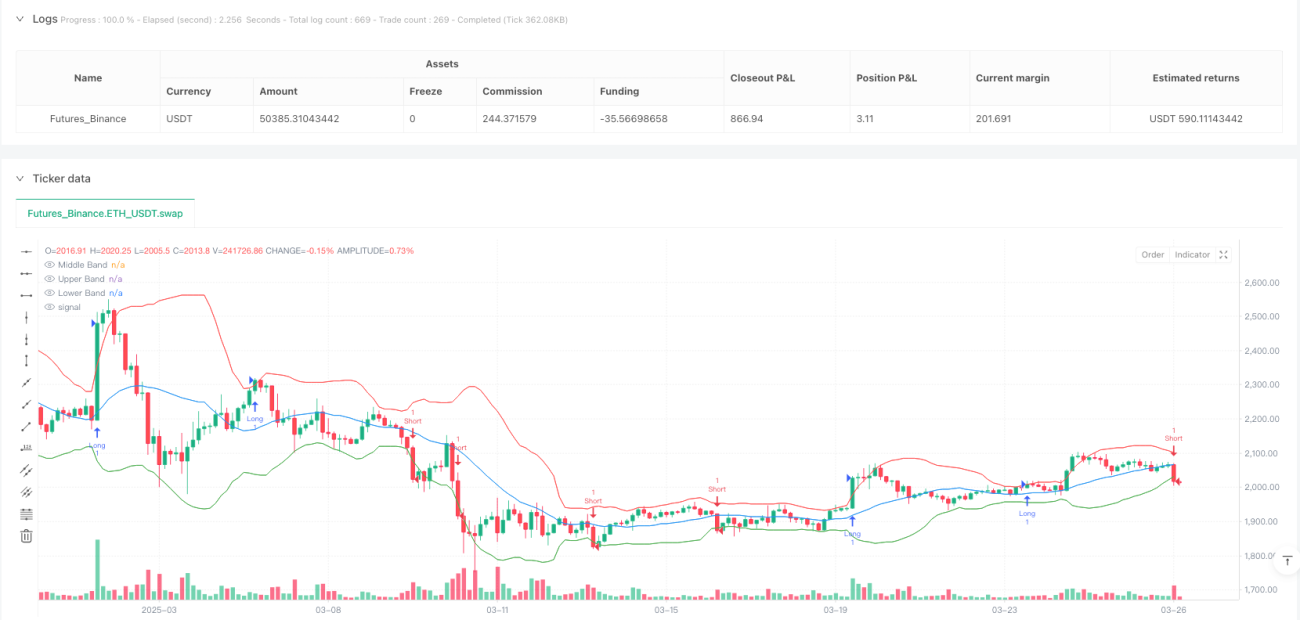Image resolution: width=1300 pixels, height=620 pixels.
Task: Click the Indicator button on chart
Action: (x=1192, y=255)
